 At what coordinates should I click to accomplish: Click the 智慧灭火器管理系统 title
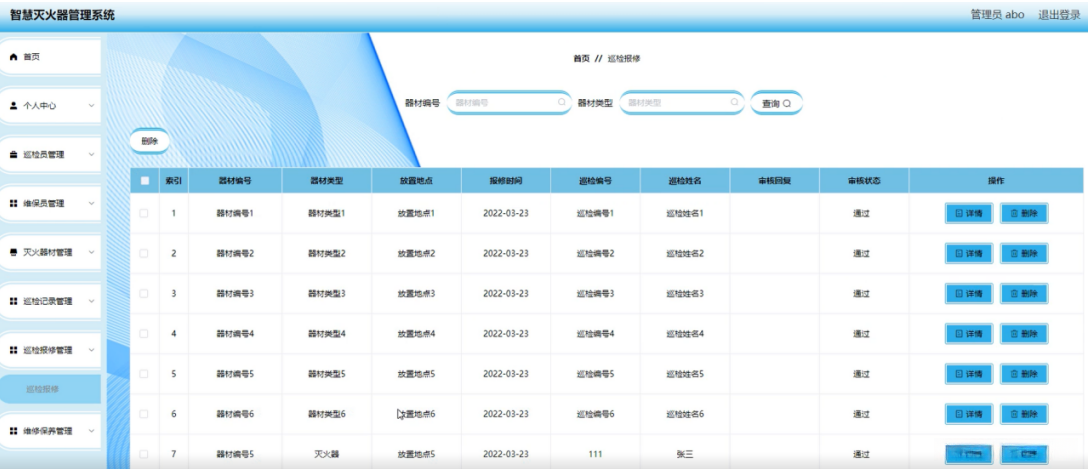click(x=62, y=15)
